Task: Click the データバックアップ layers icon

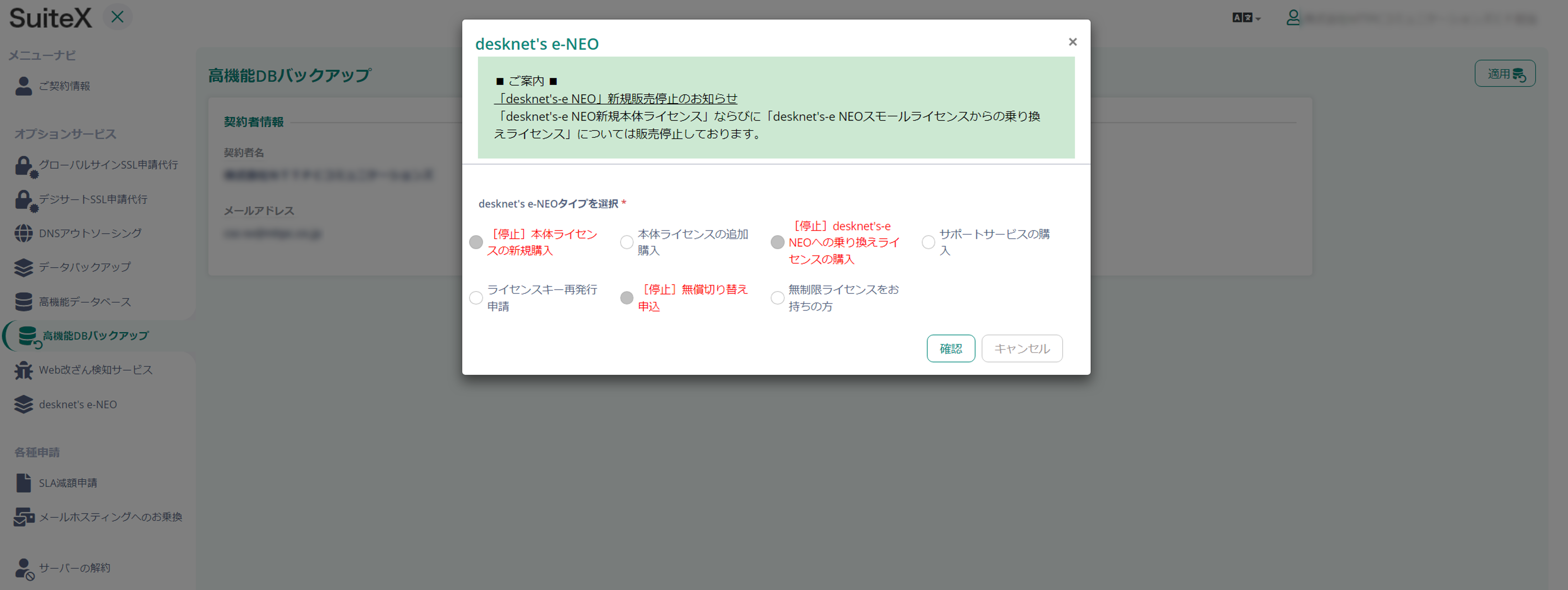Action: [x=24, y=267]
